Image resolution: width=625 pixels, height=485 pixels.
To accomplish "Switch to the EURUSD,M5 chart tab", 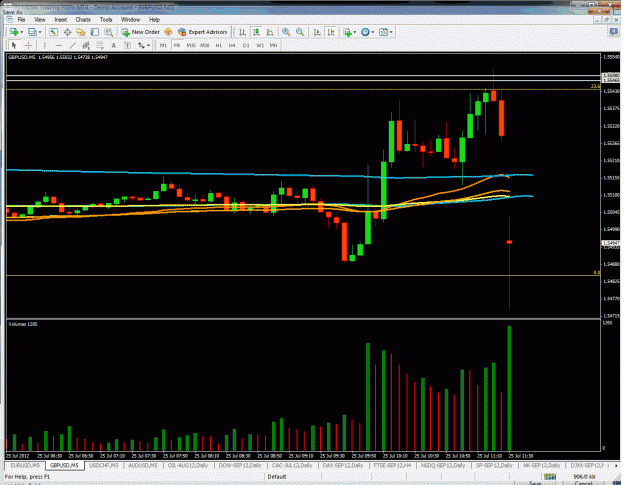I will click(25, 465).
